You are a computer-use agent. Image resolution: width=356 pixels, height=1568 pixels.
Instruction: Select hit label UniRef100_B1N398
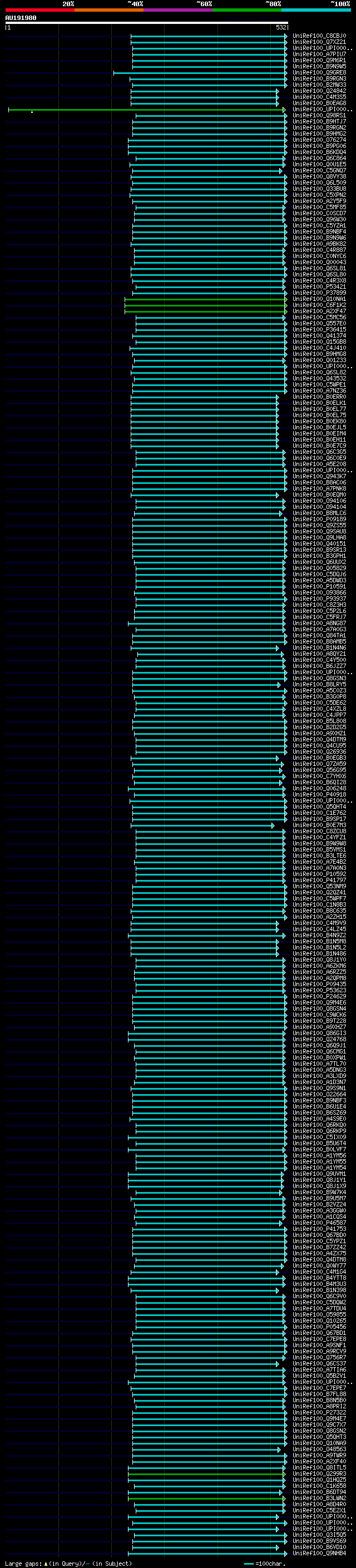pyautogui.click(x=319, y=1290)
